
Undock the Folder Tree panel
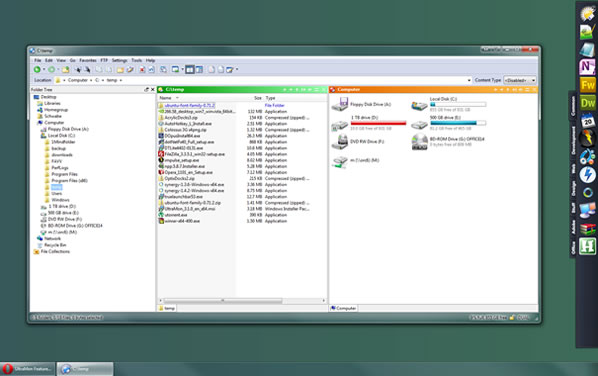tap(146, 90)
